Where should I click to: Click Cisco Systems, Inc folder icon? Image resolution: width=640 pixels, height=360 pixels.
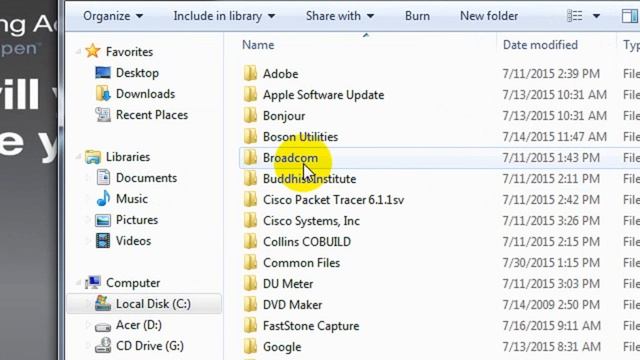(250, 220)
